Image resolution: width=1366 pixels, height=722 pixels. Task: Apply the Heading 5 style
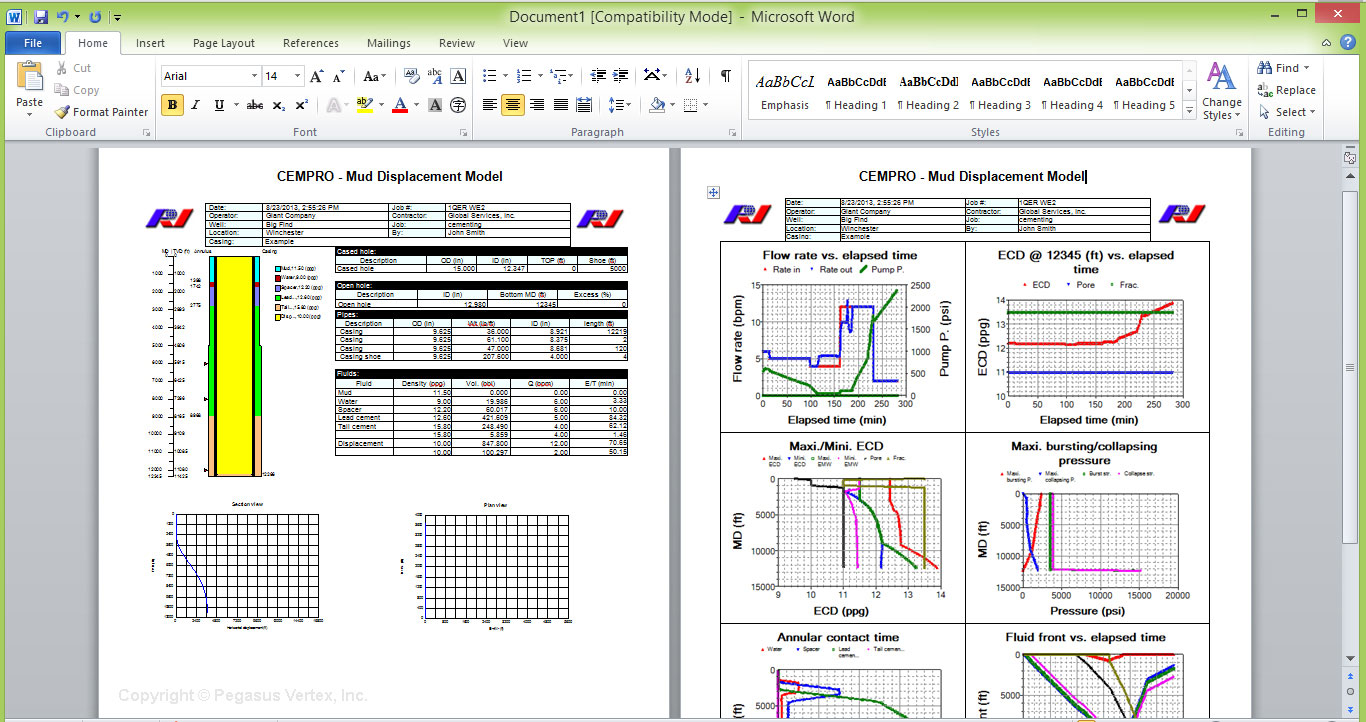click(1145, 92)
